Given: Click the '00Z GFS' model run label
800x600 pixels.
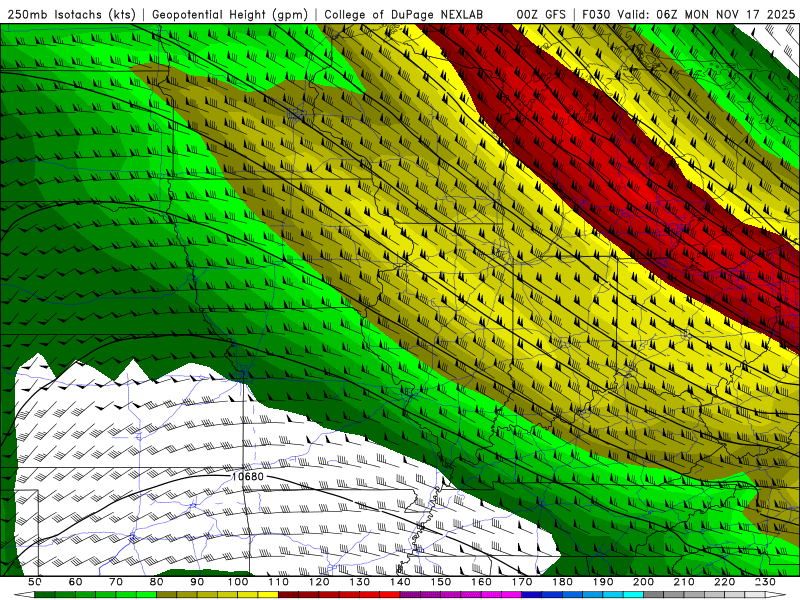Looking at the screenshot, I should pos(541,14).
